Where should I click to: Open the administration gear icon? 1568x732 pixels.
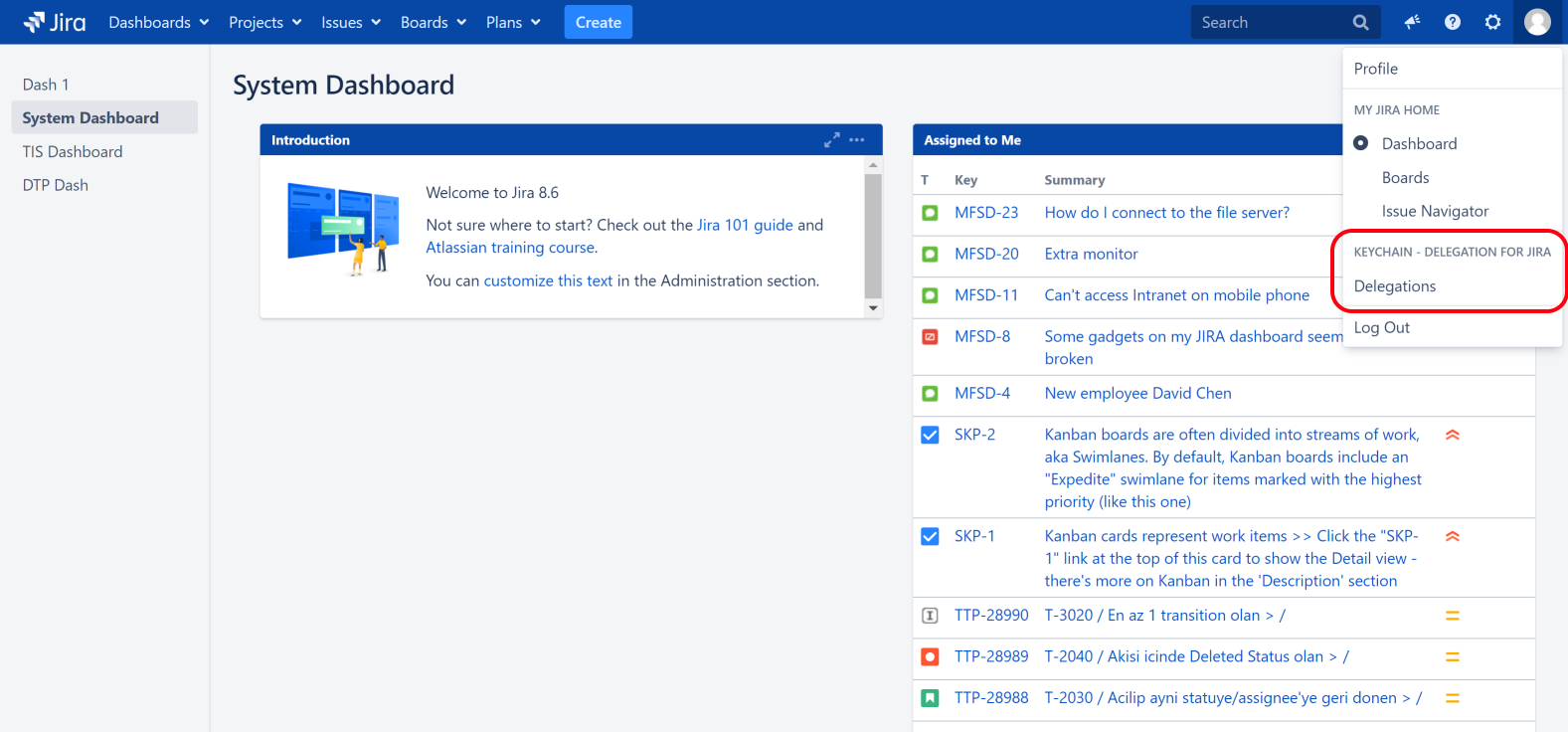coord(1492,22)
